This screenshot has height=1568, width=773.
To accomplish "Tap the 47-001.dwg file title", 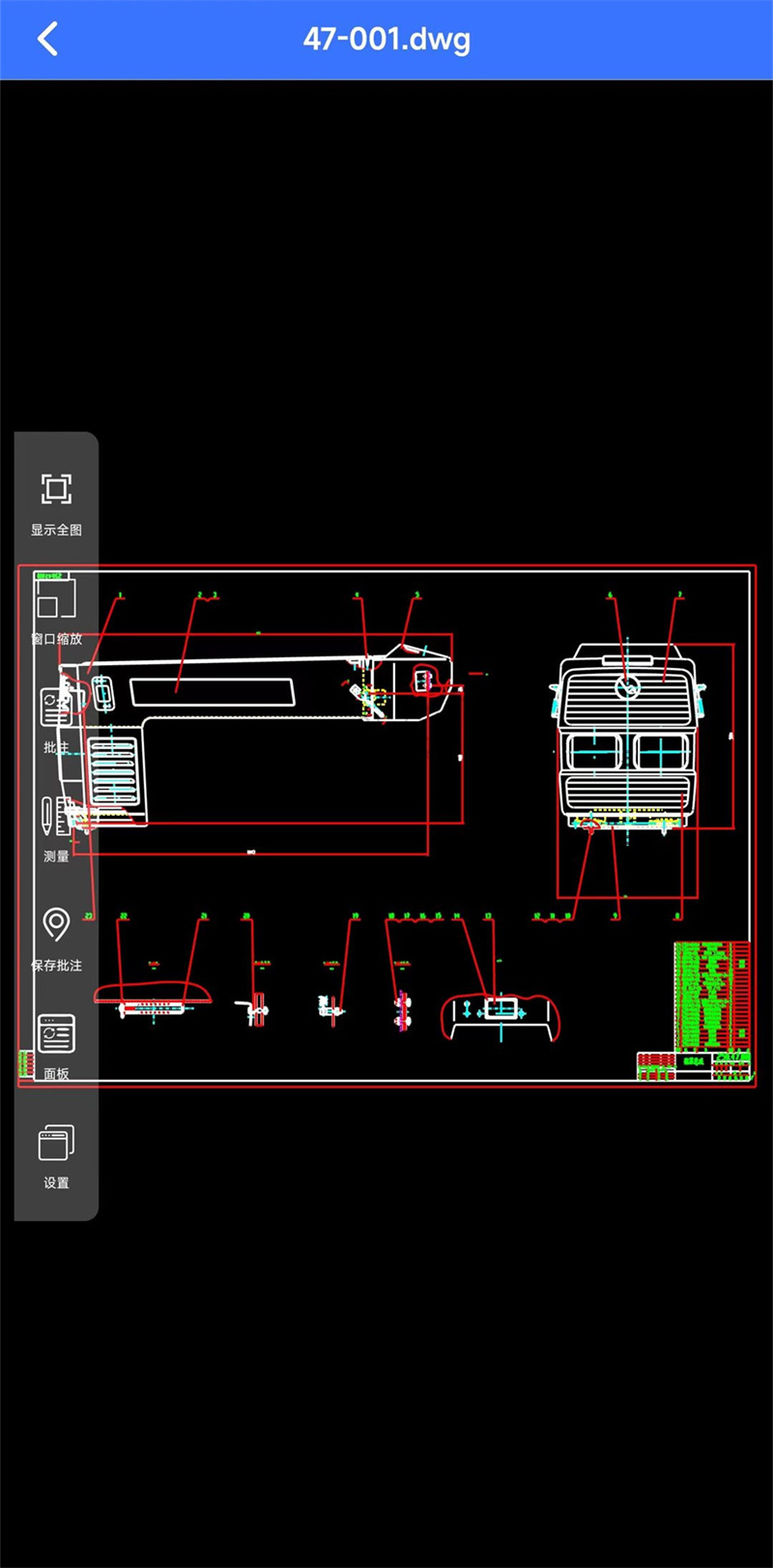I will point(386,40).
